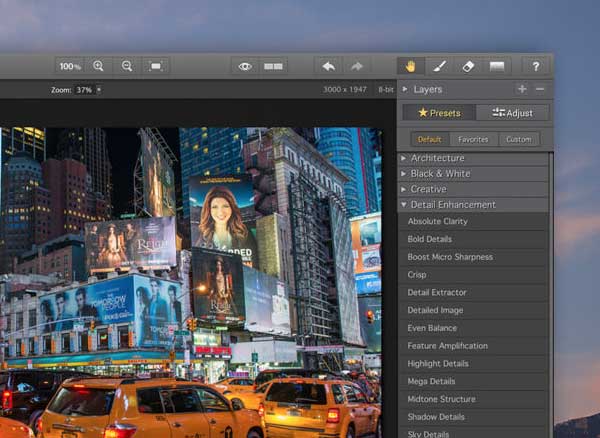The height and width of the screenshot is (438, 600).
Task: Set the view to 100% zoom
Action: click(69, 66)
